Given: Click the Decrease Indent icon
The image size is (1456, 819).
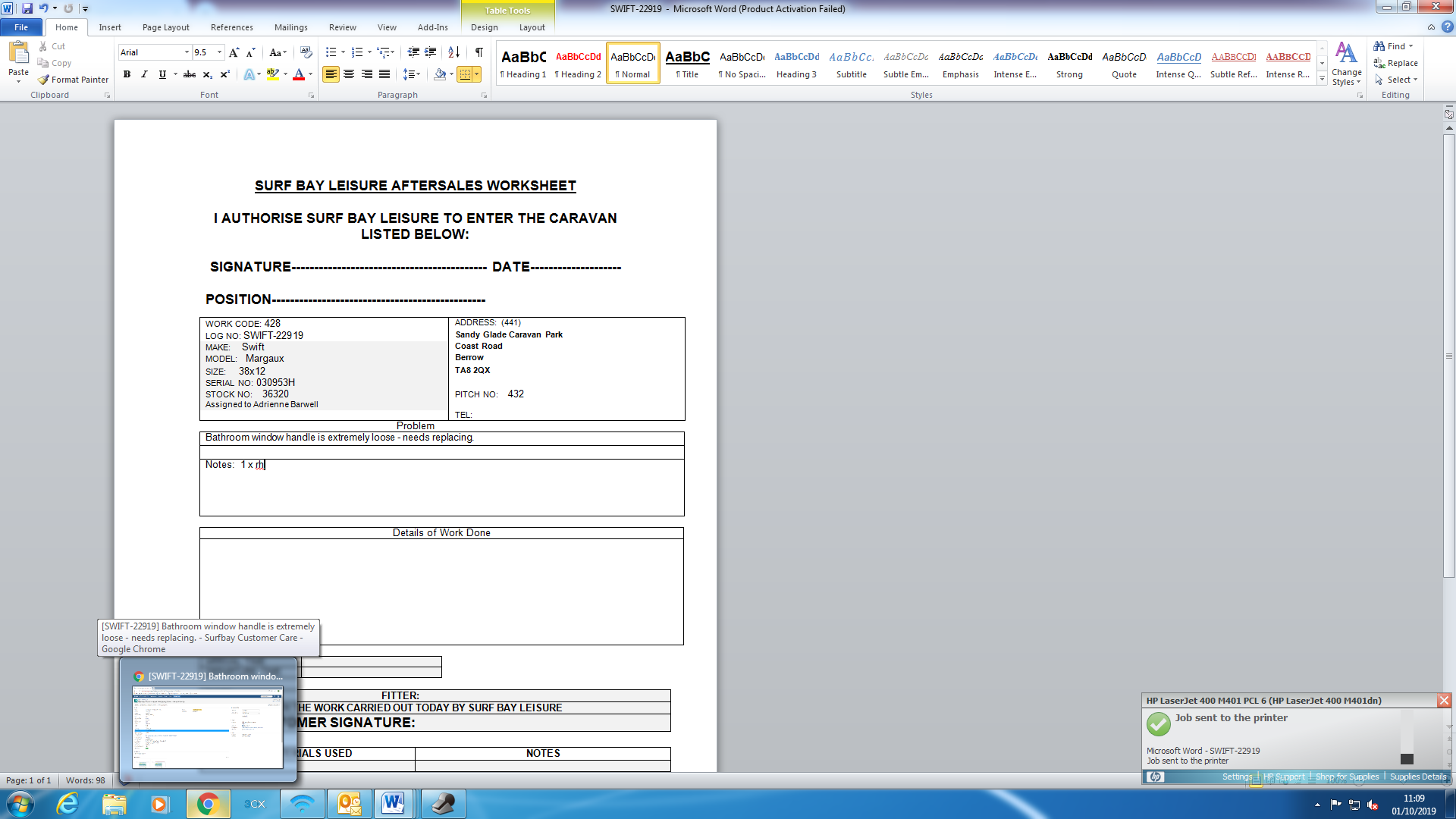Looking at the screenshot, I should [x=413, y=52].
